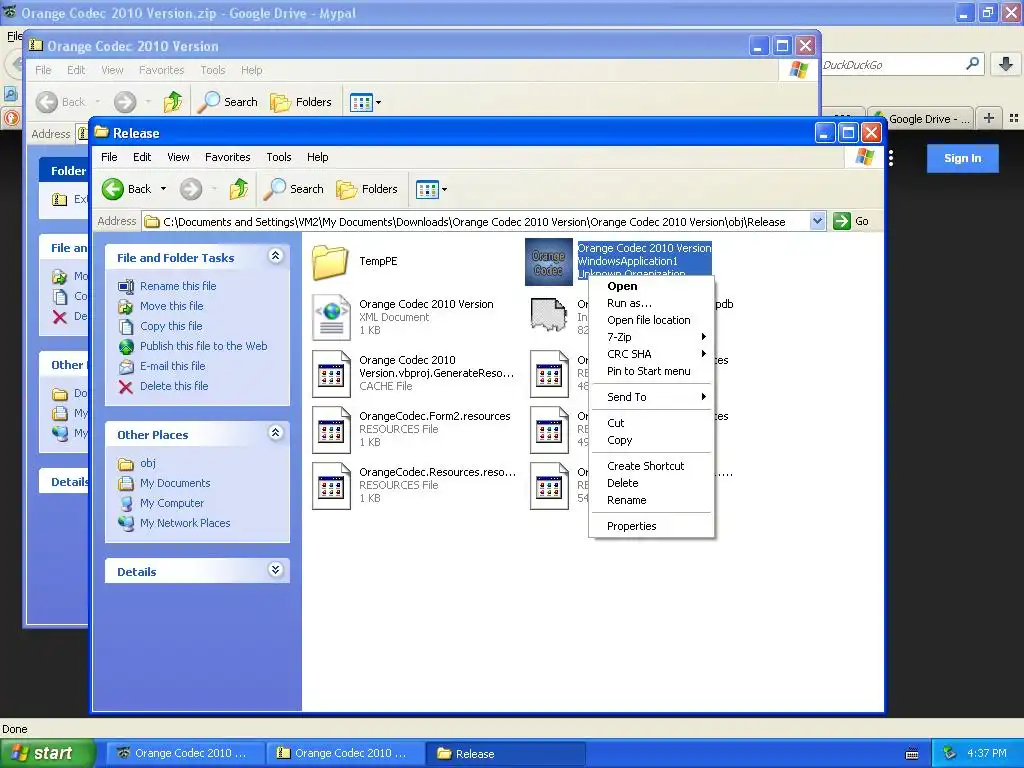This screenshot has width=1024, height=768.
Task: Click Copy this file task
Action: click(x=171, y=326)
